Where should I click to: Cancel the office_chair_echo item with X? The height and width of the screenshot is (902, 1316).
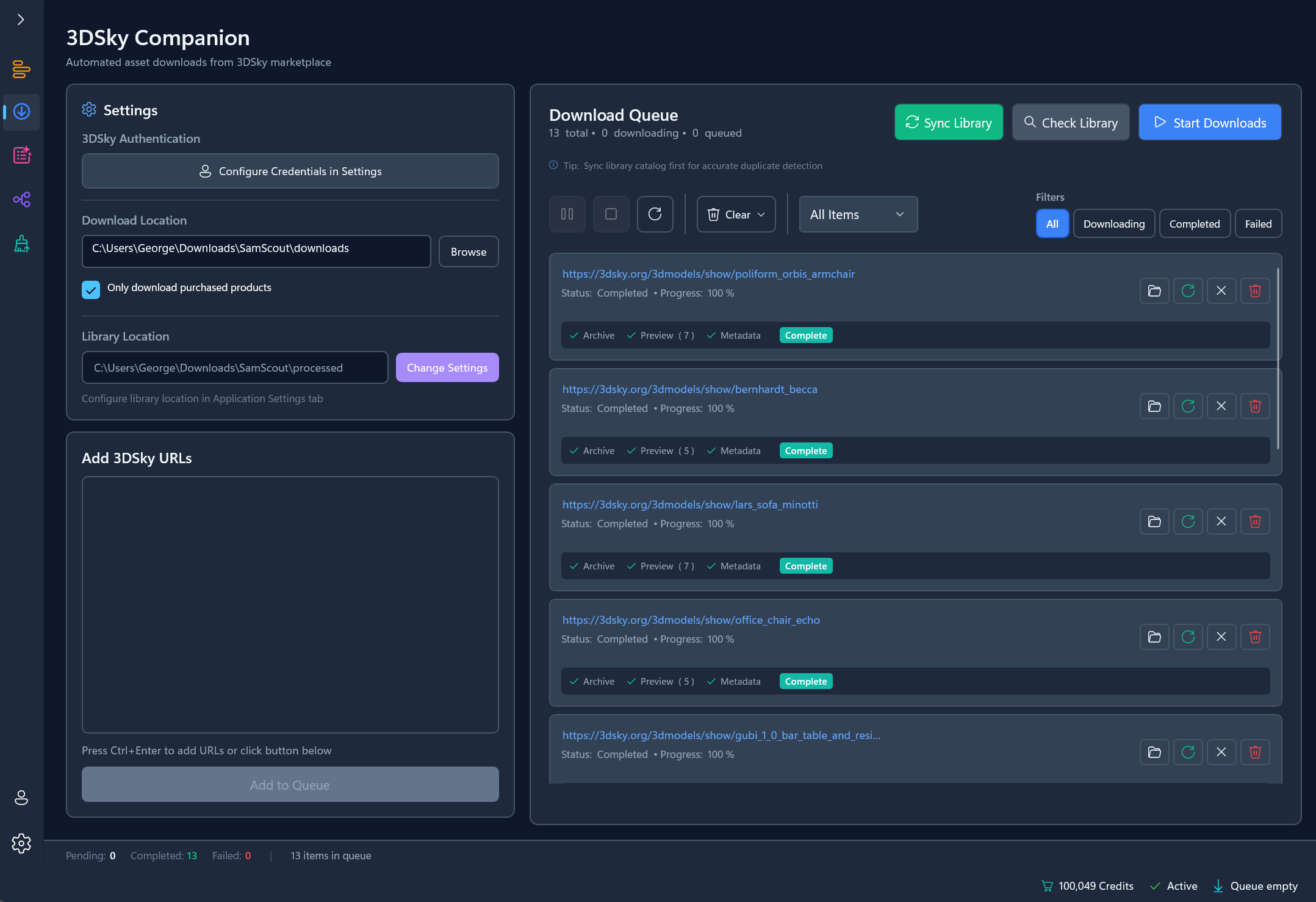[x=1221, y=637]
